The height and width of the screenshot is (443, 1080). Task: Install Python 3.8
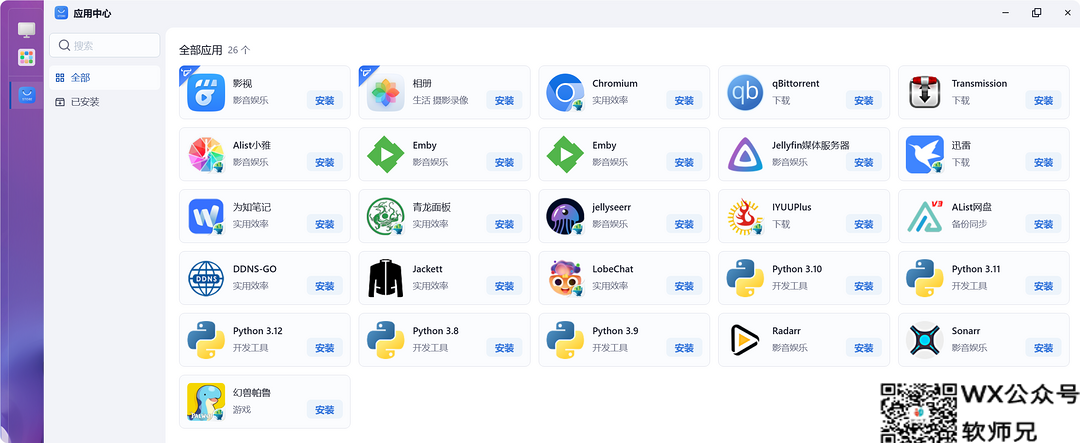[504, 349]
